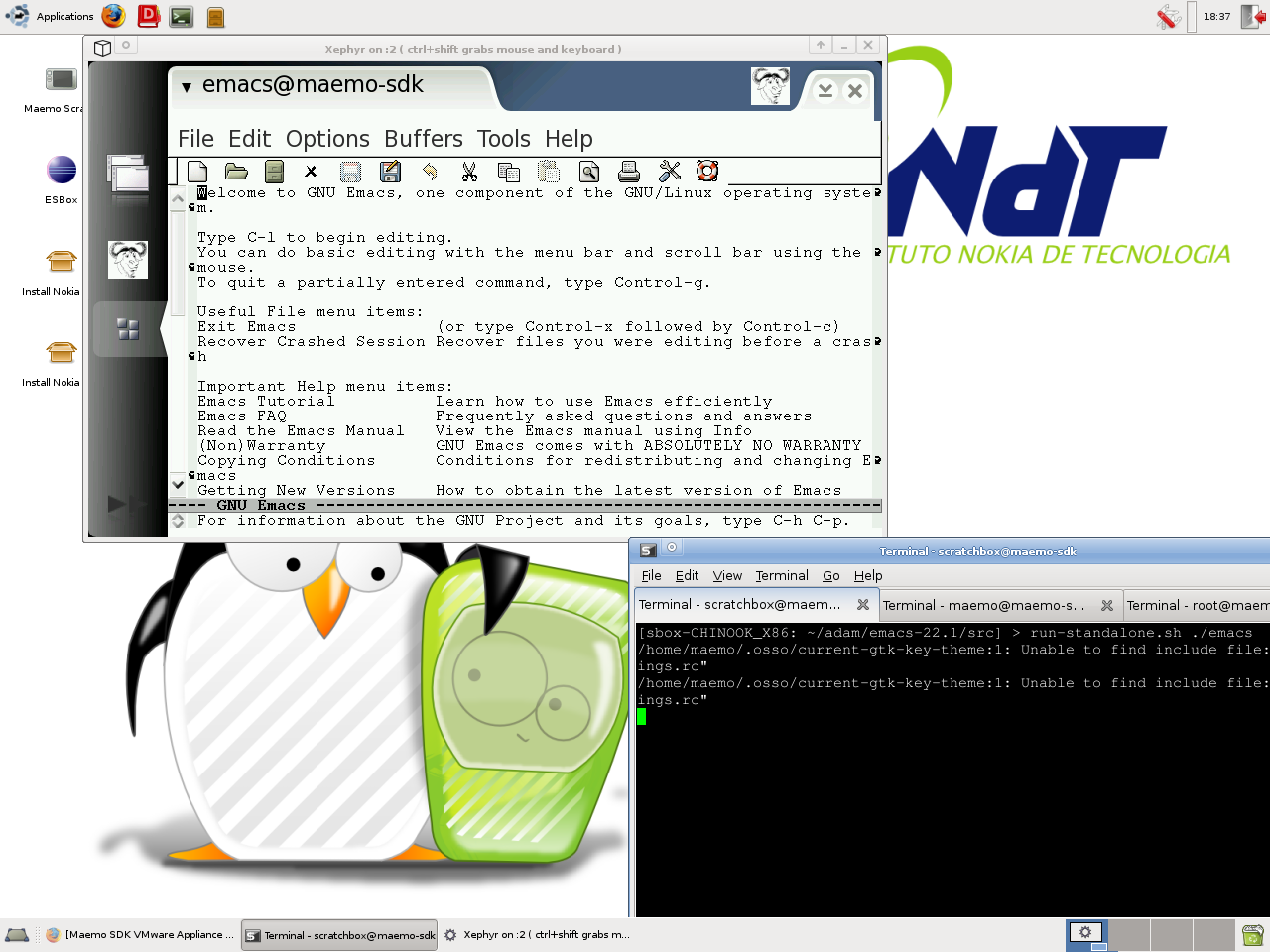Image resolution: width=1270 pixels, height=952 pixels.
Task: Open the Emacs Buffers menu
Action: click(424, 139)
